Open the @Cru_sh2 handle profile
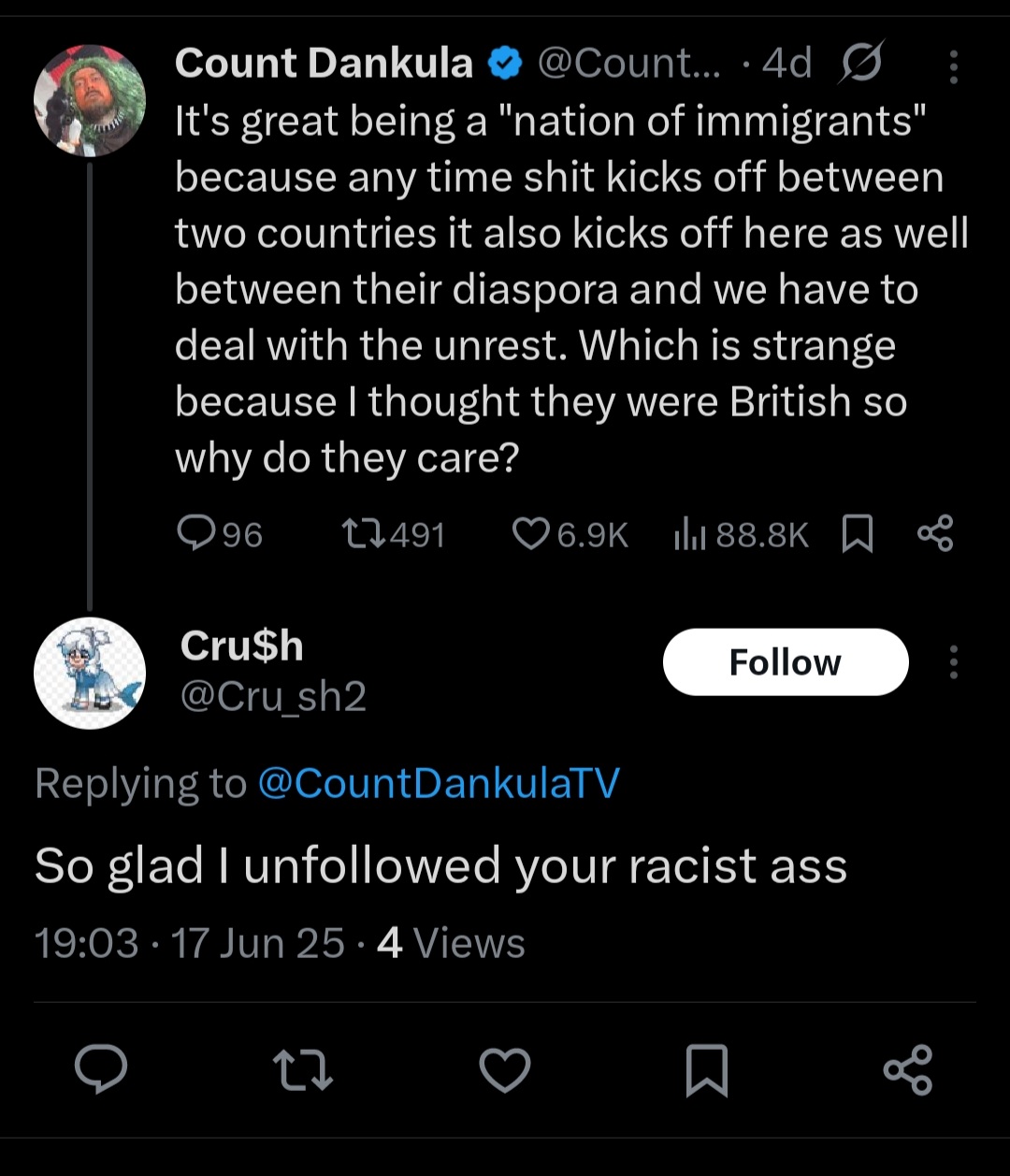Image resolution: width=1010 pixels, height=1176 pixels. tap(273, 697)
